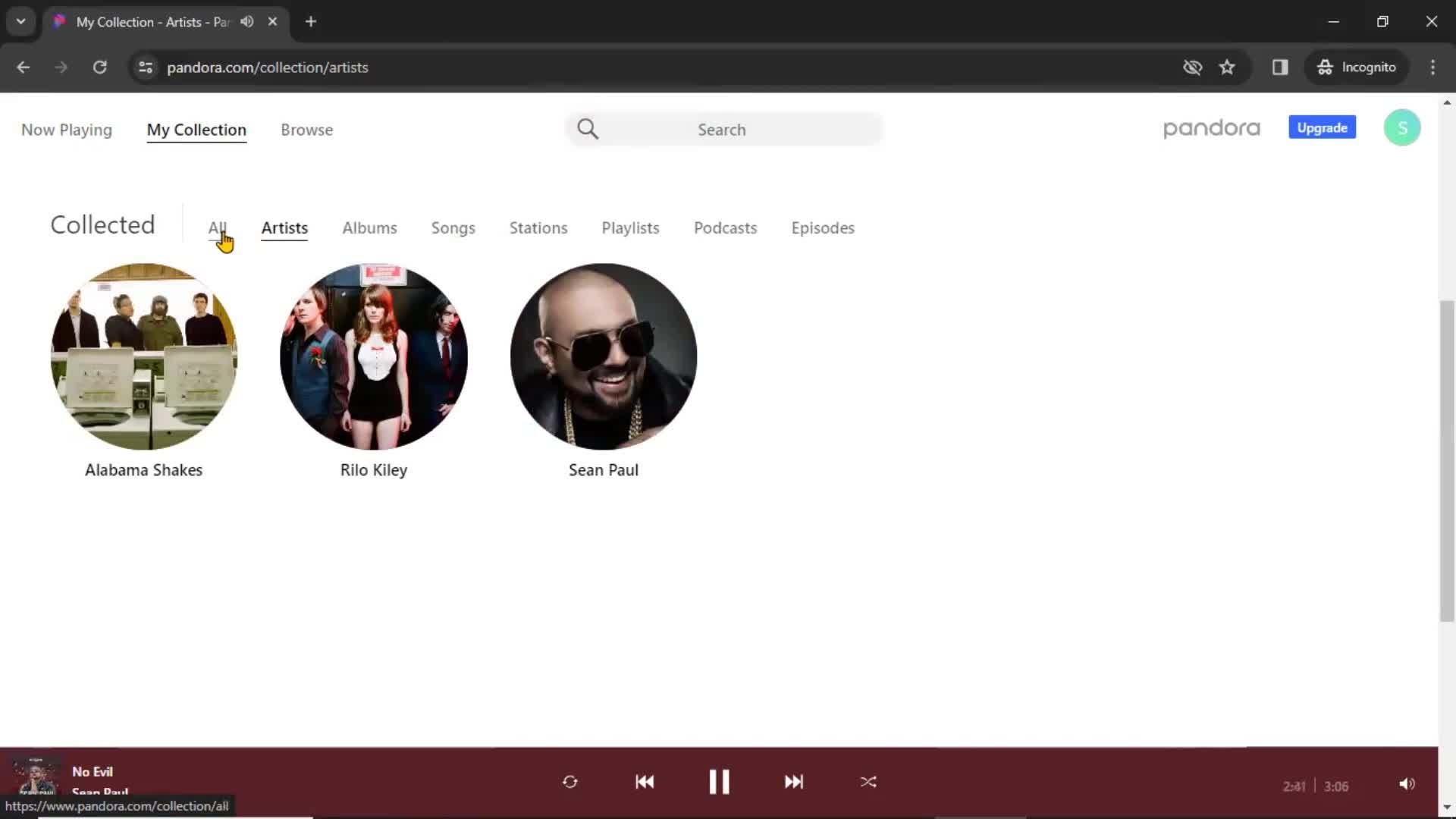Screen dimensions: 1456x819
Task: Open a new browser tab
Action: pyautogui.click(x=311, y=22)
